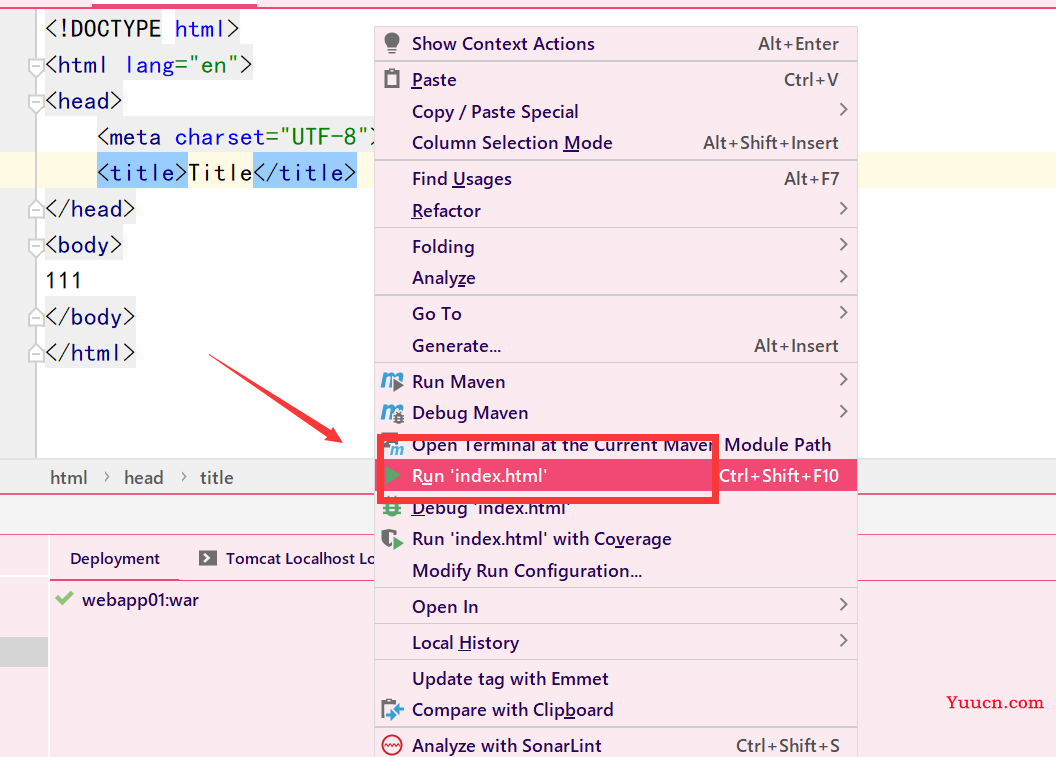1056x757 pixels.
Task: Switch to the Deployment tab
Action: [114, 558]
